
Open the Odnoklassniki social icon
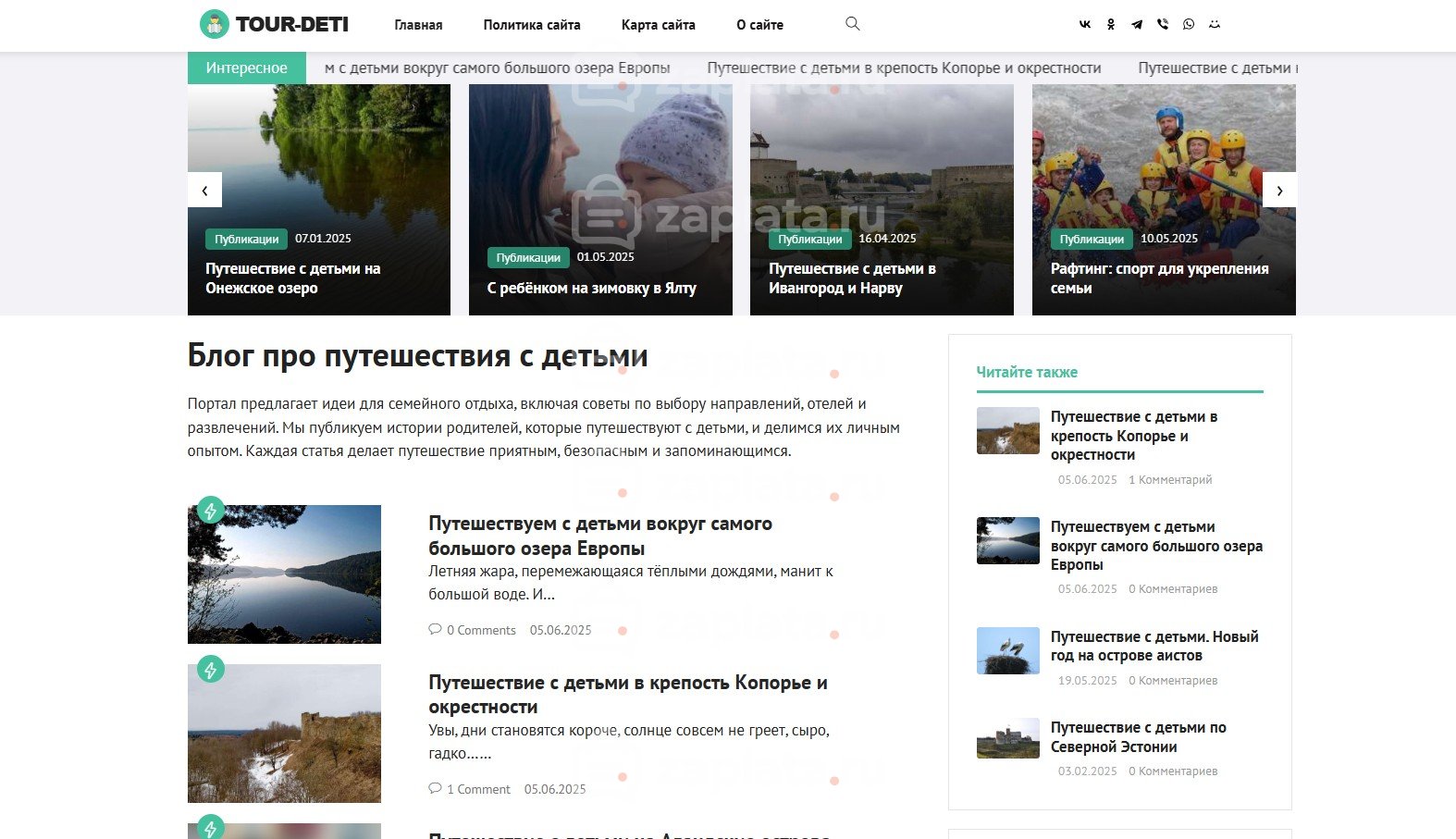click(1111, 25)
